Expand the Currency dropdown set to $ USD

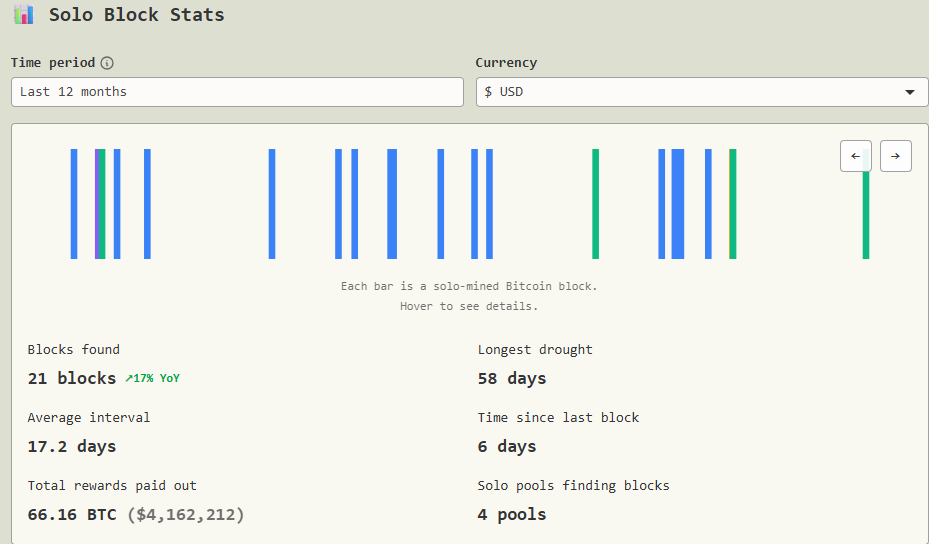click(700, 92)
